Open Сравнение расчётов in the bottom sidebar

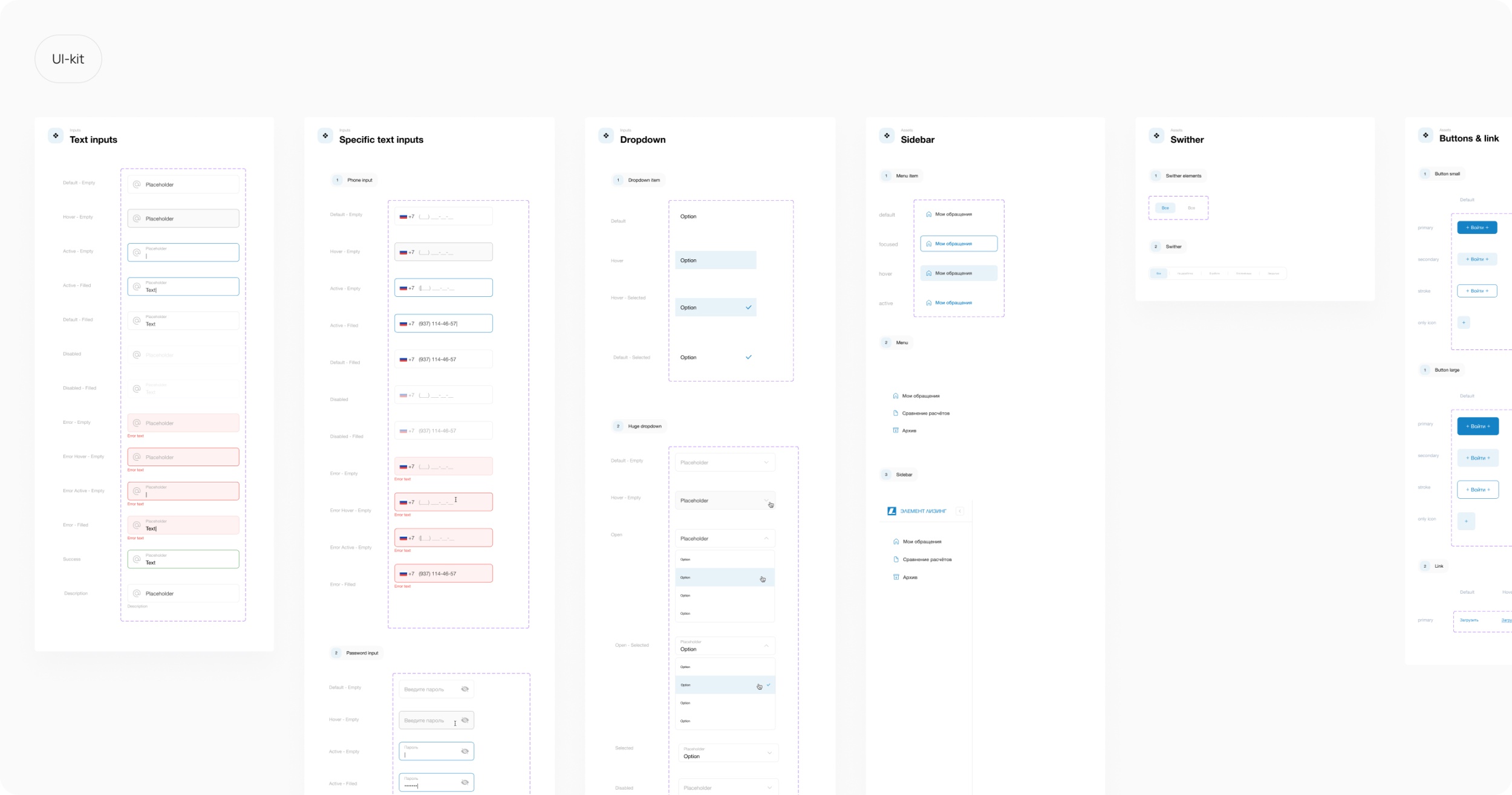pyautogui.click(x=927, y=559)
